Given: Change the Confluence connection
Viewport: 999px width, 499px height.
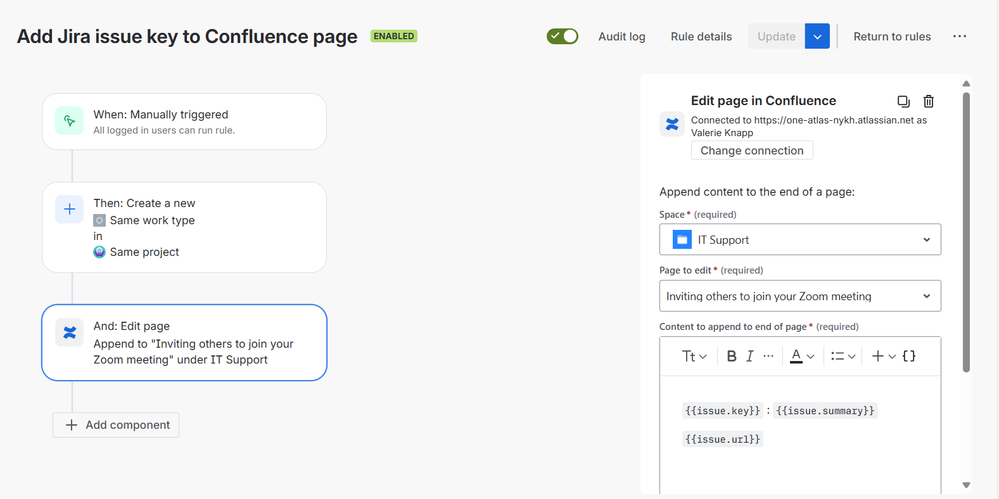Looking at the screenshot, I should [x=752, y=150].
